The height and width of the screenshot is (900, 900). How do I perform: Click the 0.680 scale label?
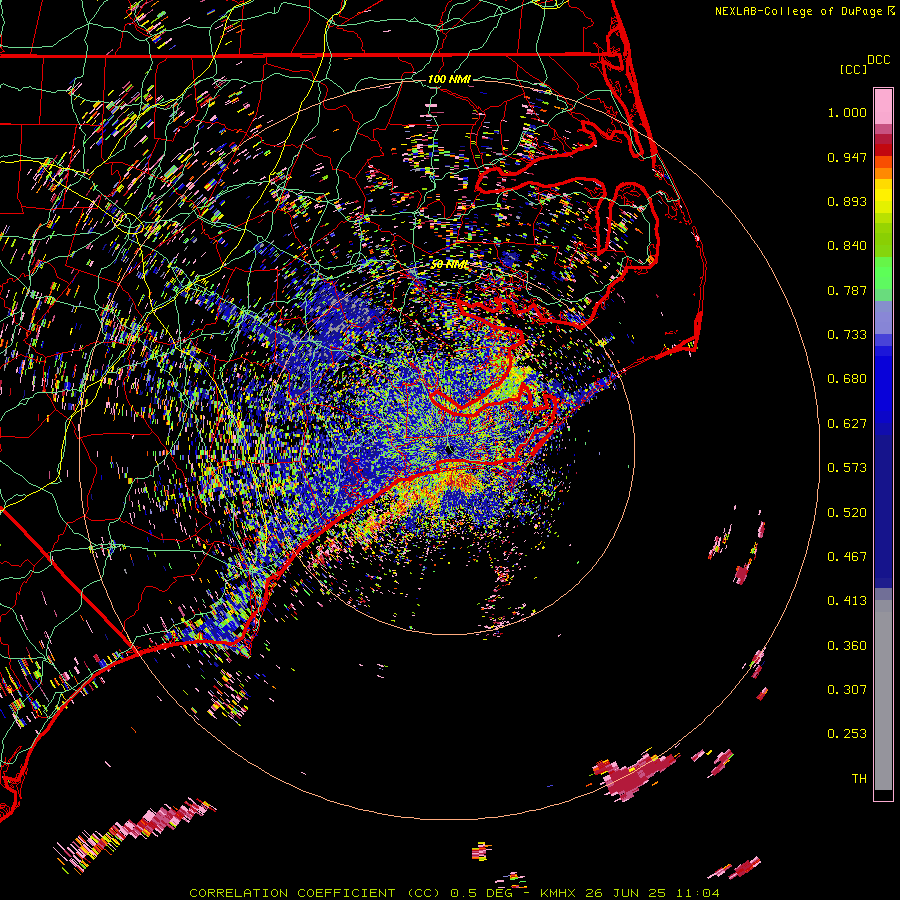pyautogui.click(x=847, y=379)
